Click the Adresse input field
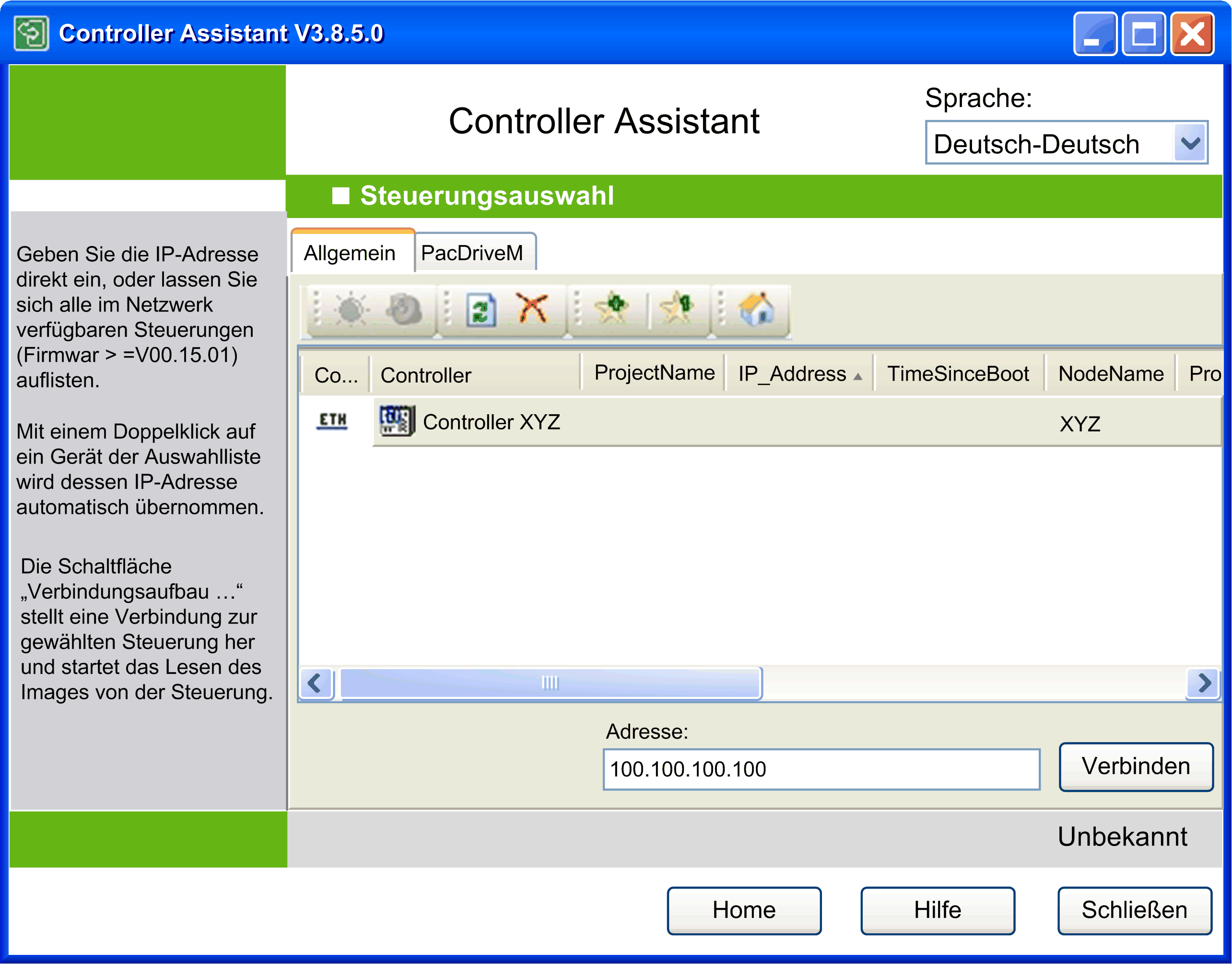The width and height of the screenshot is (1232, 964). (x=821, y=769)
